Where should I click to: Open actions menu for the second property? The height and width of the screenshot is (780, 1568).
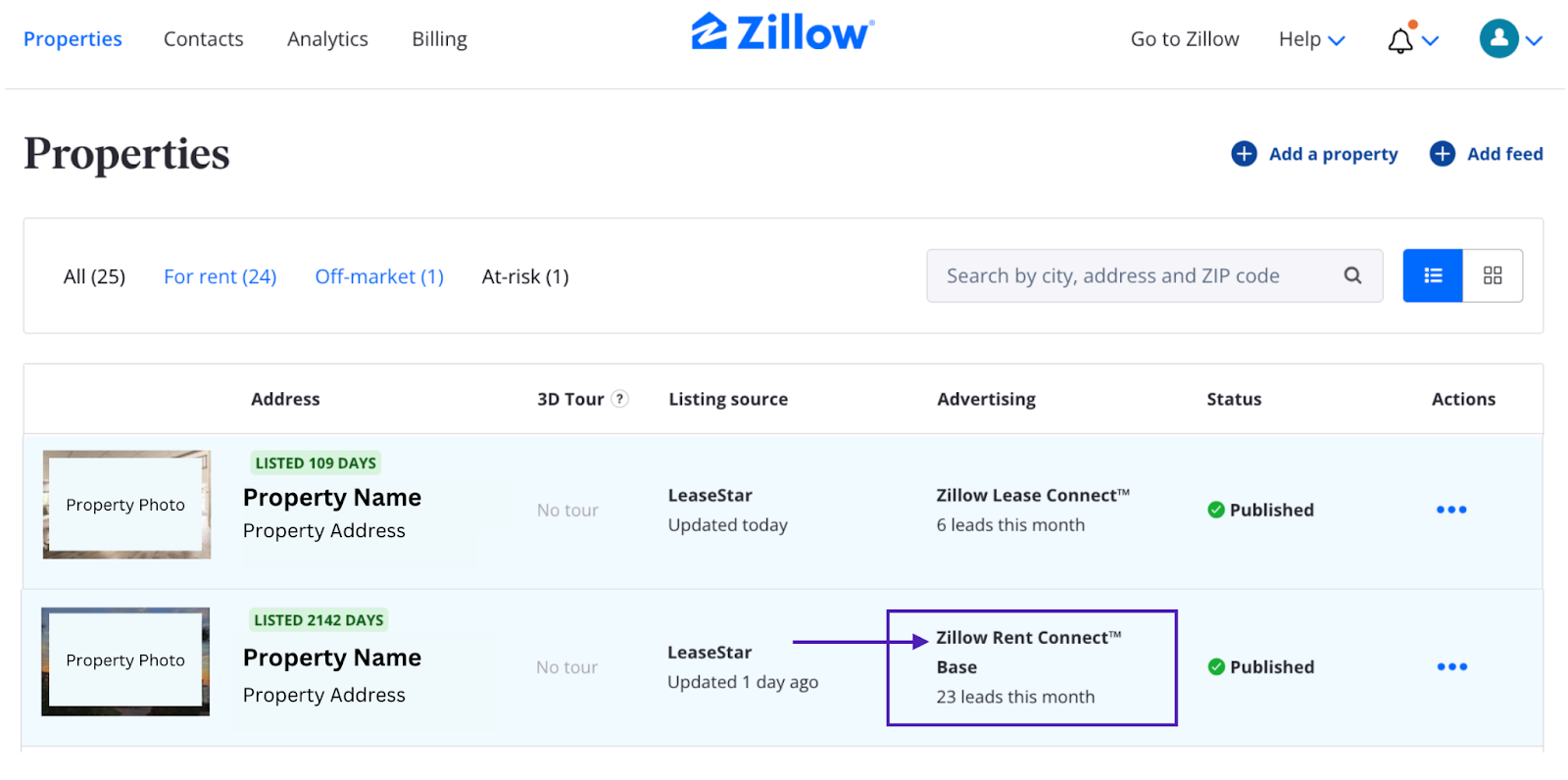click(x=1451, y=666)
